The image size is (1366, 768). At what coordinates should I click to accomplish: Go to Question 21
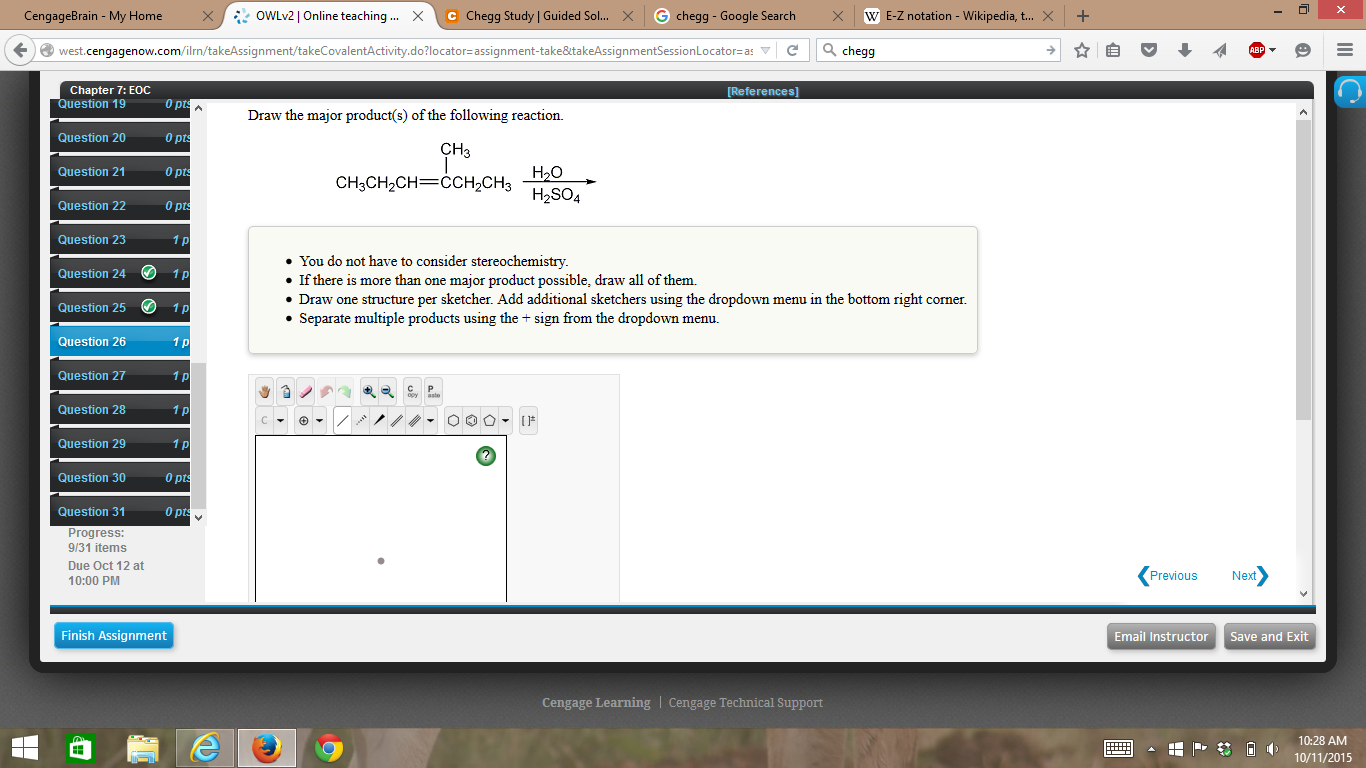tap(120, 172)
